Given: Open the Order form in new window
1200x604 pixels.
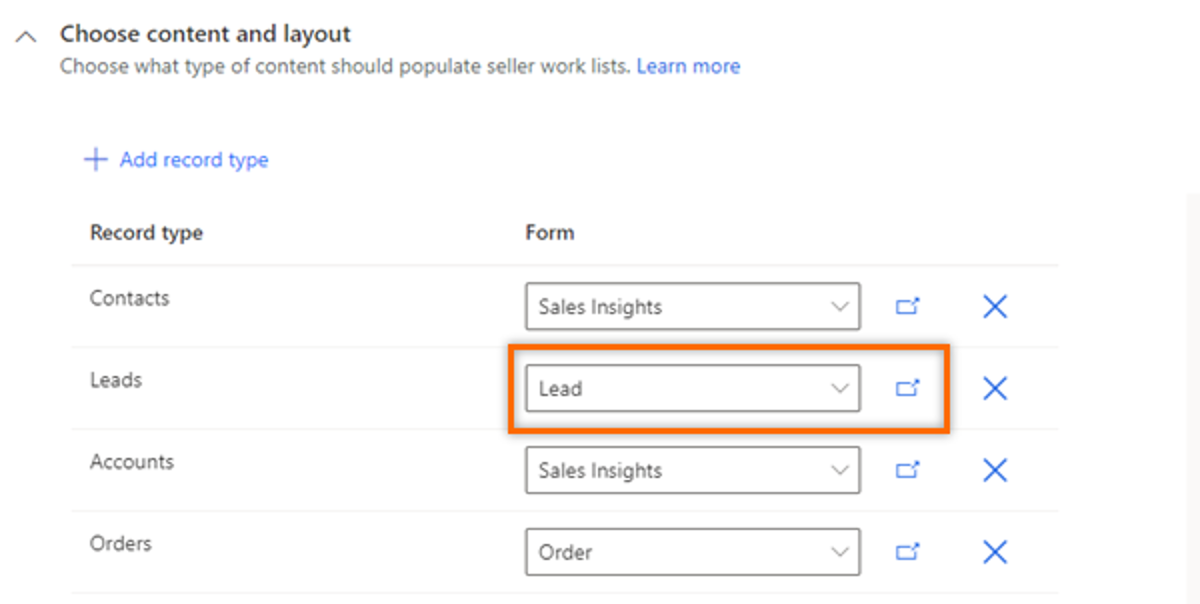Looking at the screenshot, I should coord(907,552).
